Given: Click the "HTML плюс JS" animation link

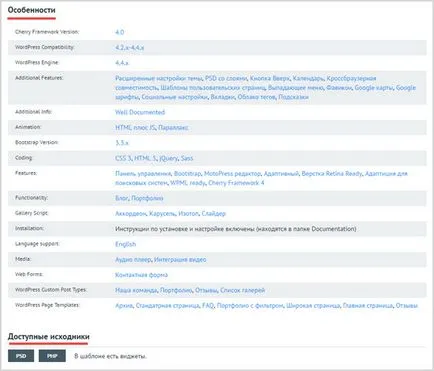Looking at the screenshot, I should [135, 128].
